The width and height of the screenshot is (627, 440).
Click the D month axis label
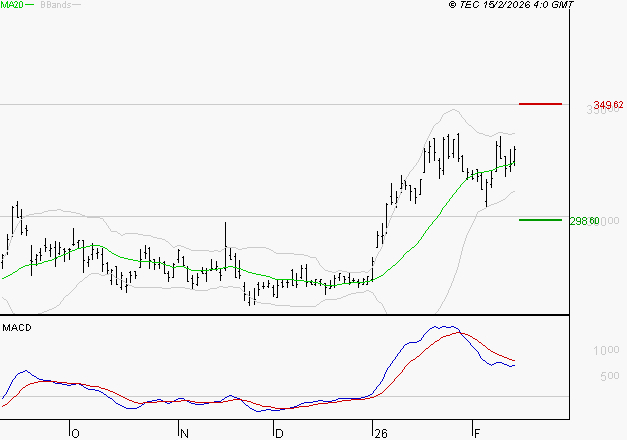pos(279,434)
